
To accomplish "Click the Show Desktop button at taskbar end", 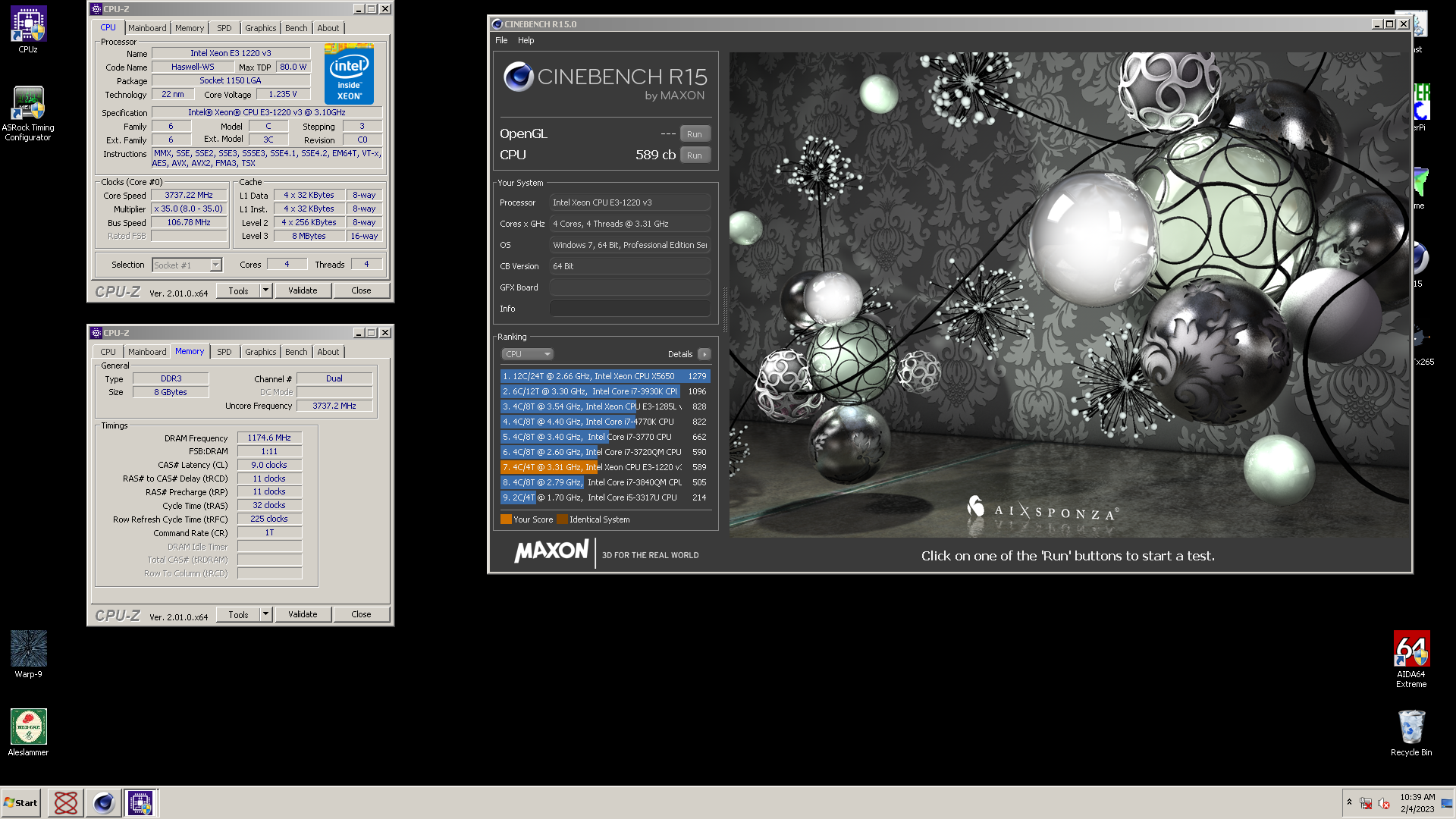I will [1448, 802].
